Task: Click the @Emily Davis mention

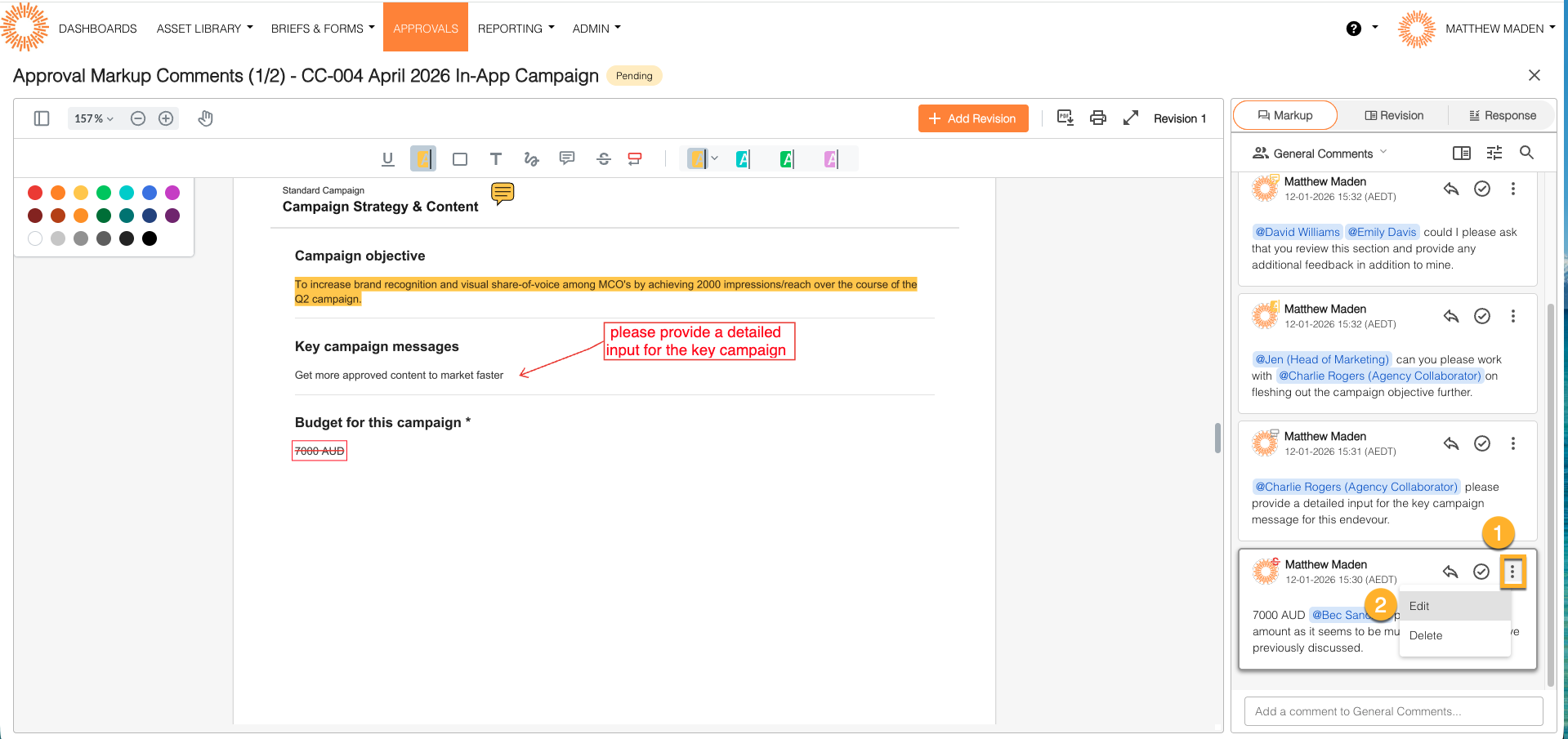Action: click(x=1382, y=232)
